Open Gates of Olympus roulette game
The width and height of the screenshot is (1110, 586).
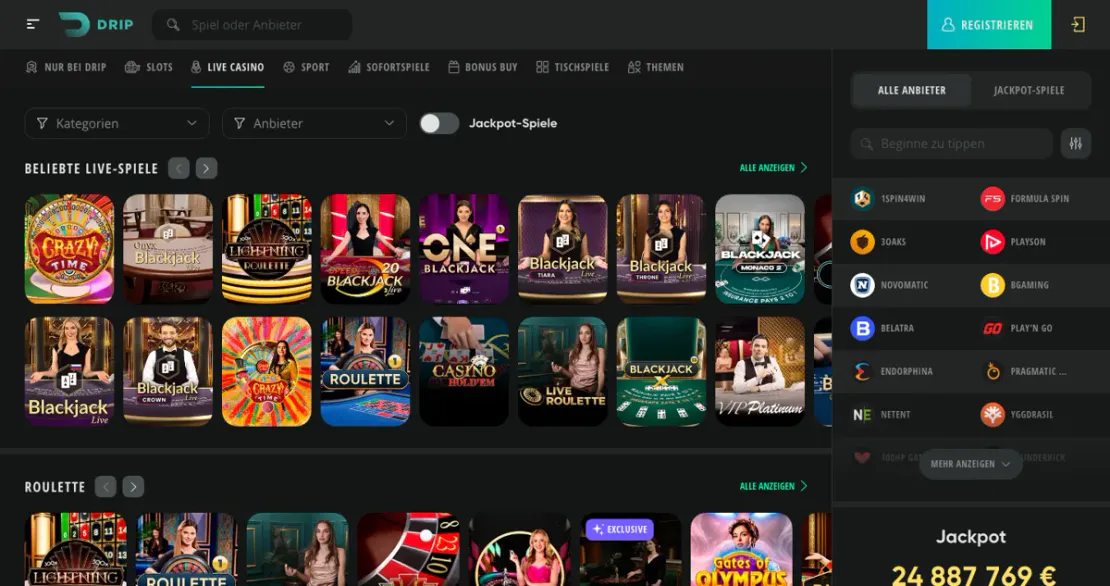741,549
